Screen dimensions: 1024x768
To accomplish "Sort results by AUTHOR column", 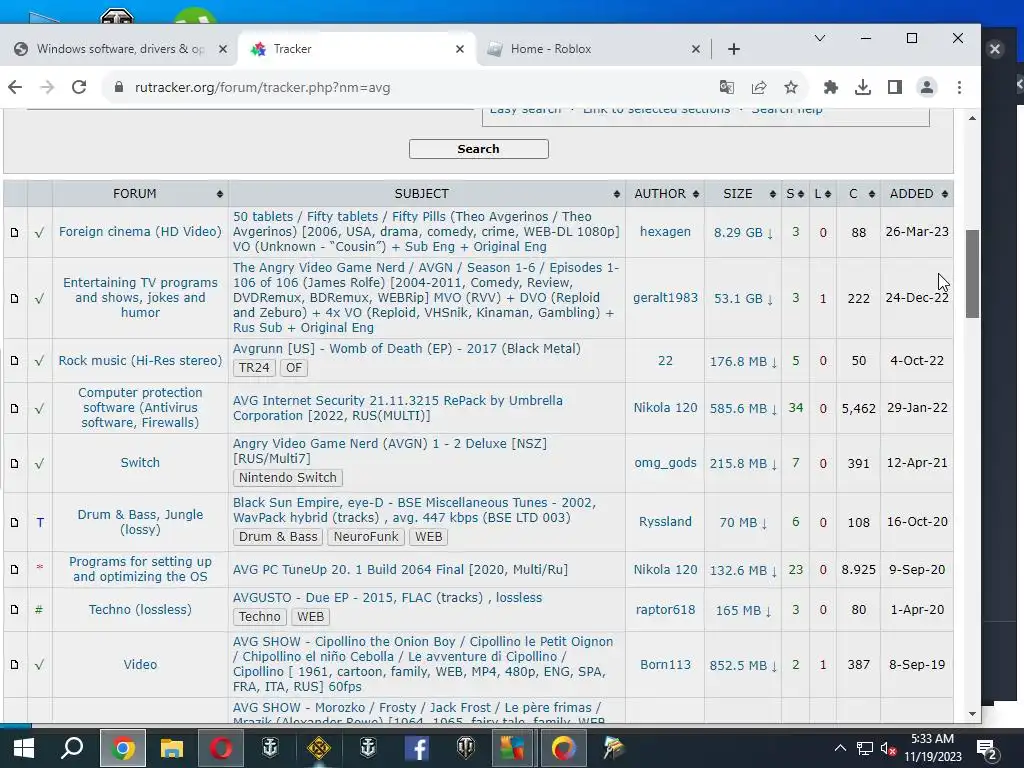I will 665,193.
